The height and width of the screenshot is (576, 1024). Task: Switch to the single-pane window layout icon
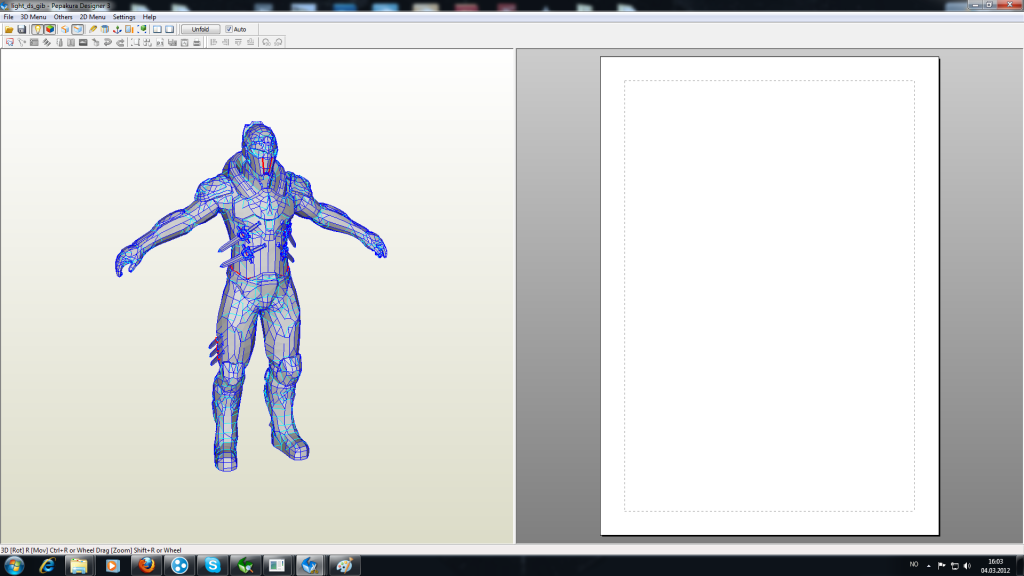click(x=170, y=29)
